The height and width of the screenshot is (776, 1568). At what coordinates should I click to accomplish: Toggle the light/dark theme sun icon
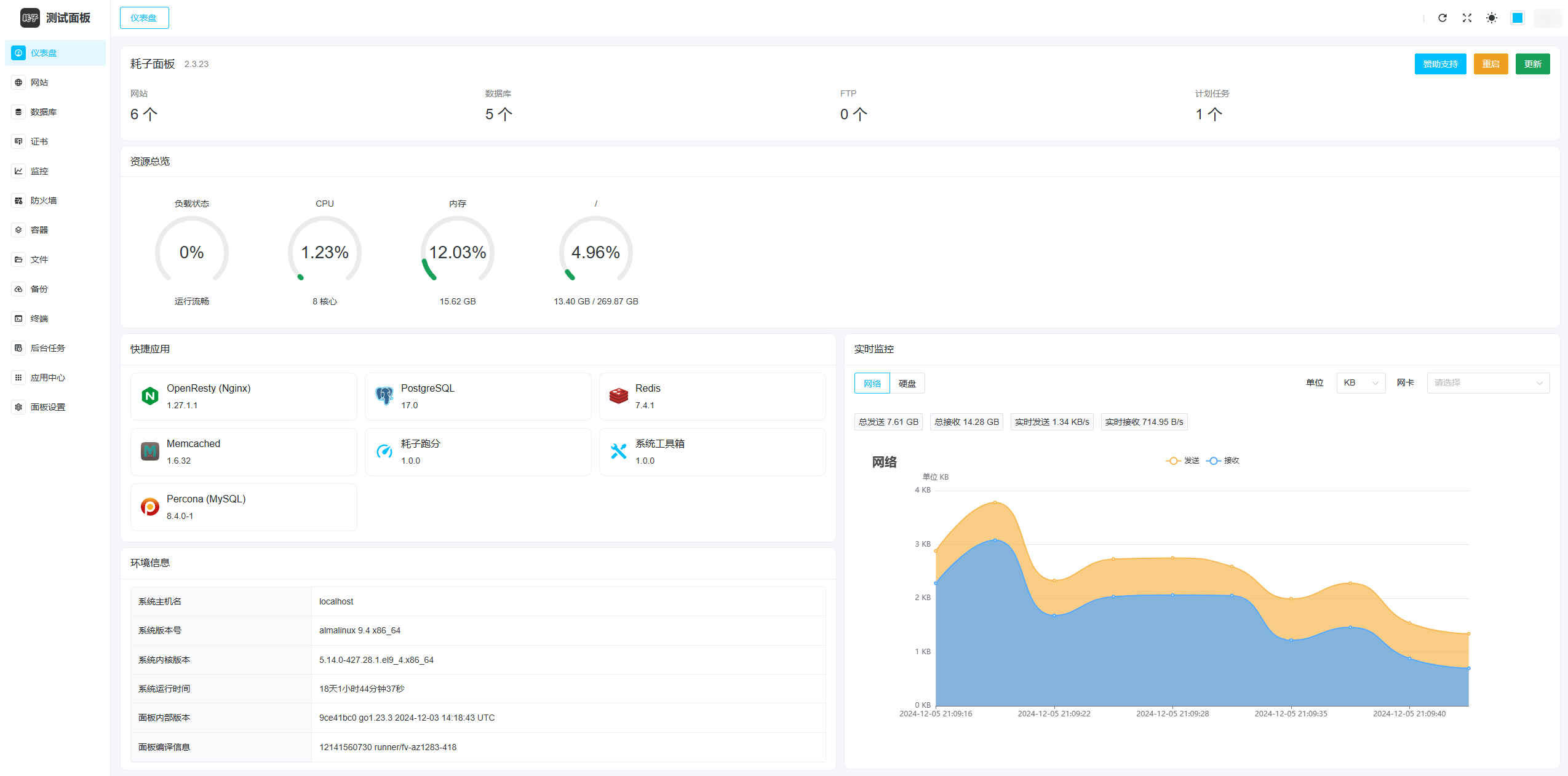pos(1491,18)
